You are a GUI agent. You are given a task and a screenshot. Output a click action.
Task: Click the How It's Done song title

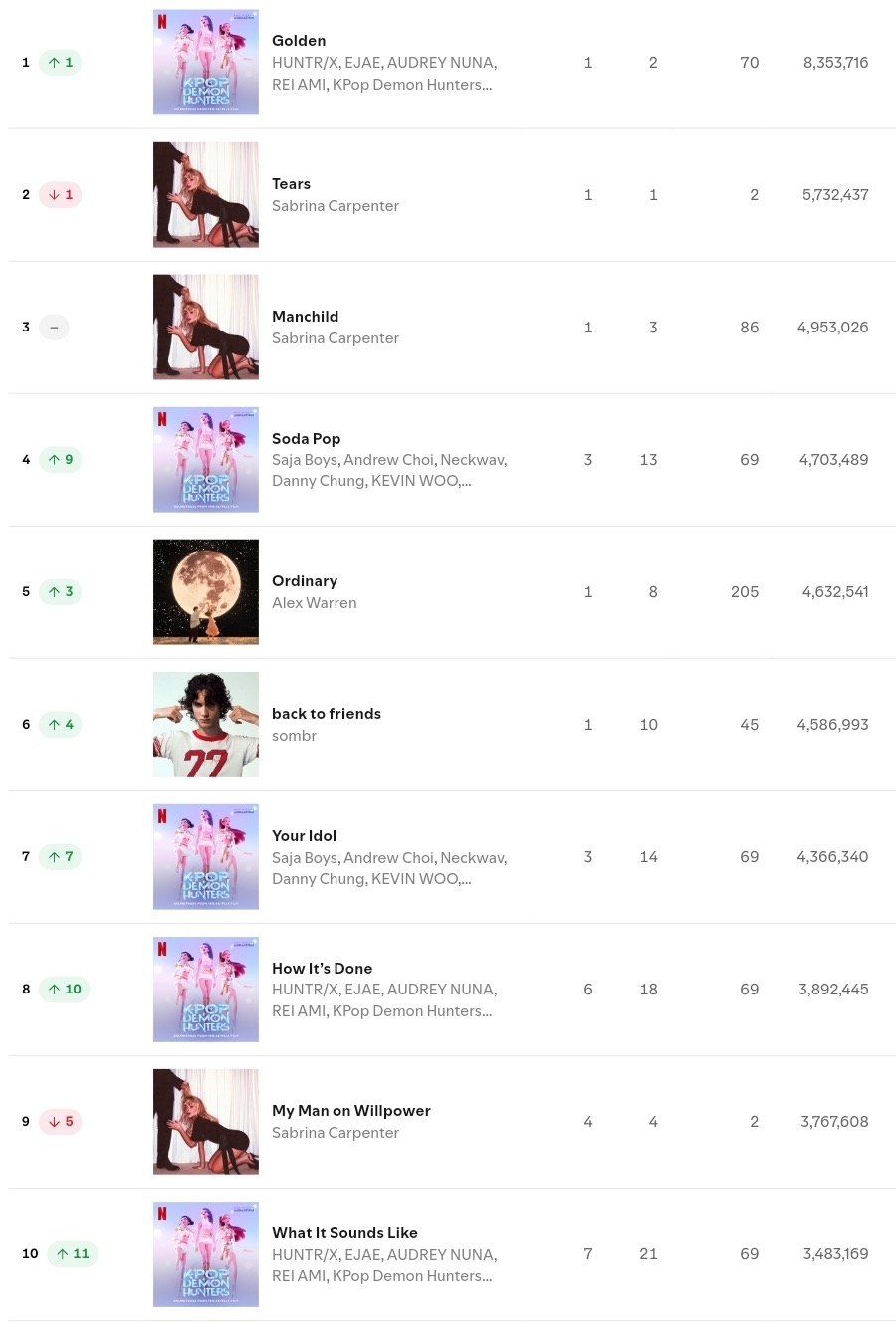[322, 969]
